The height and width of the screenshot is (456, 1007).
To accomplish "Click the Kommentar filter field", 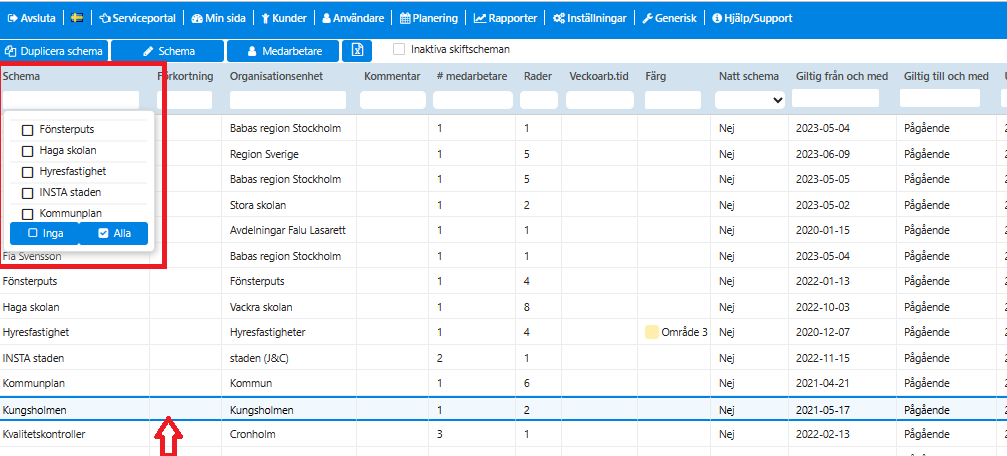I will 393,100.
